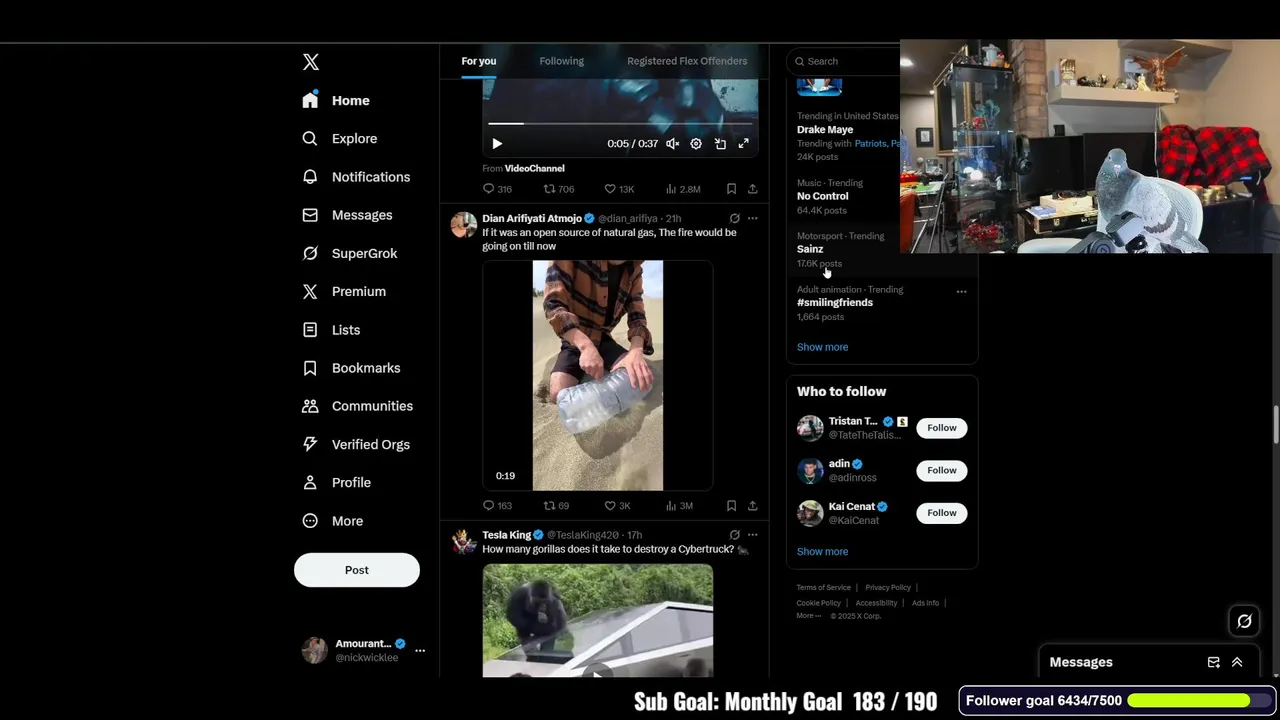Open more options for #smilingfriends trend
Viewport: 1280px width, 720px height.
tap(961, 292)
